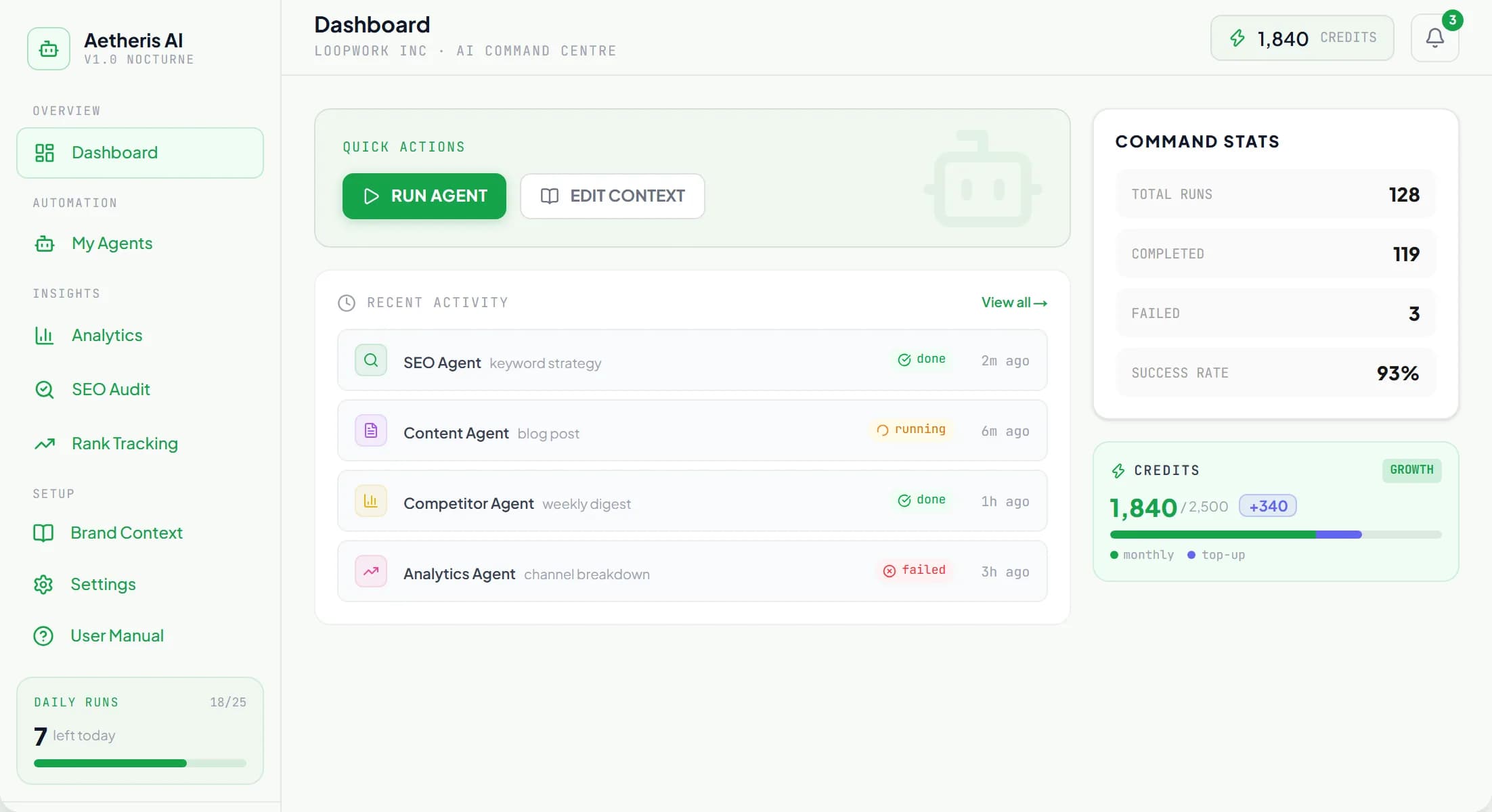The width and height of the screenshot is (1492, 812).
Task: Navigate to Rank Tracking
Action: [x=125, y=444]
